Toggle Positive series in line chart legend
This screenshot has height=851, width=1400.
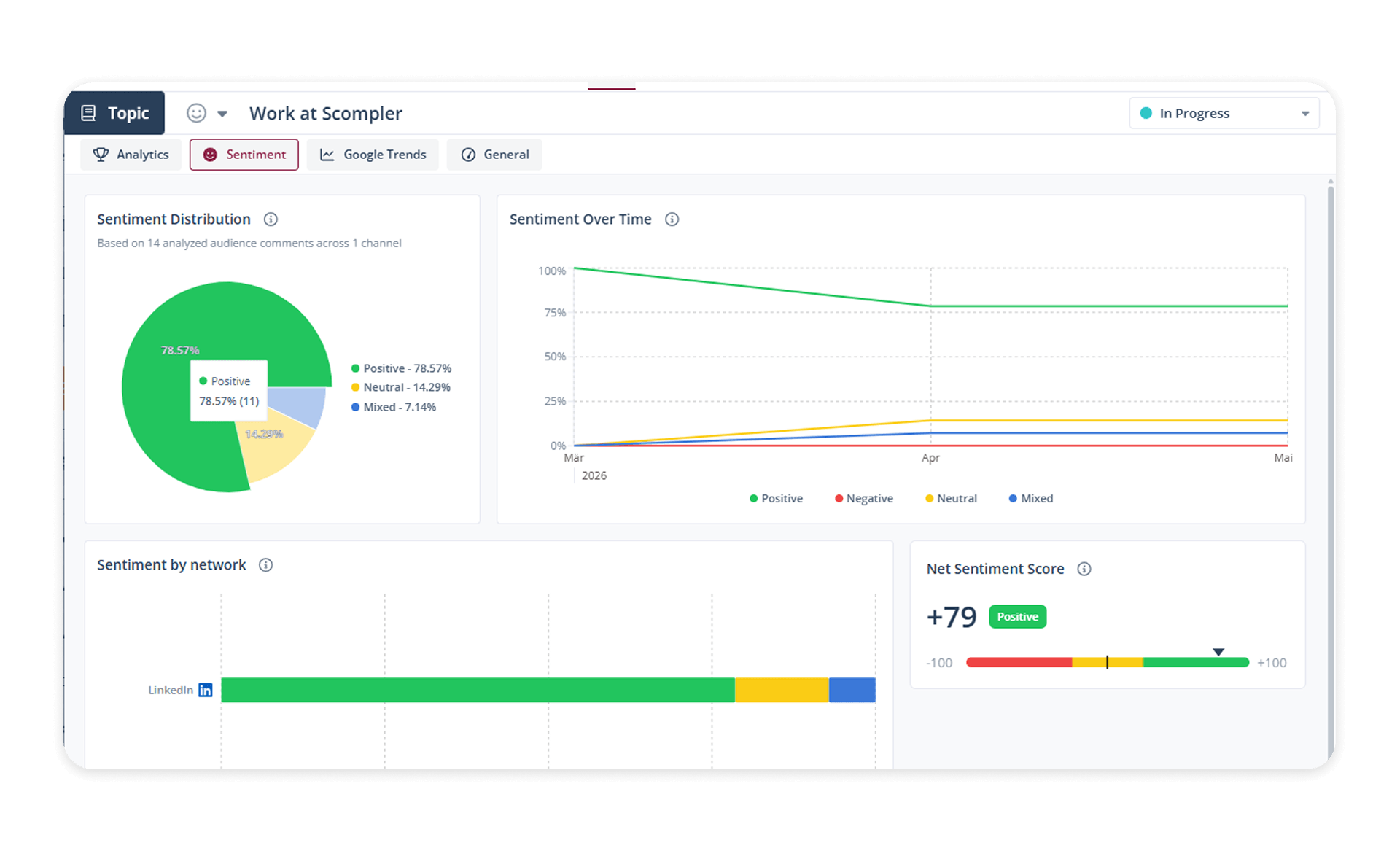click(776, 499)
